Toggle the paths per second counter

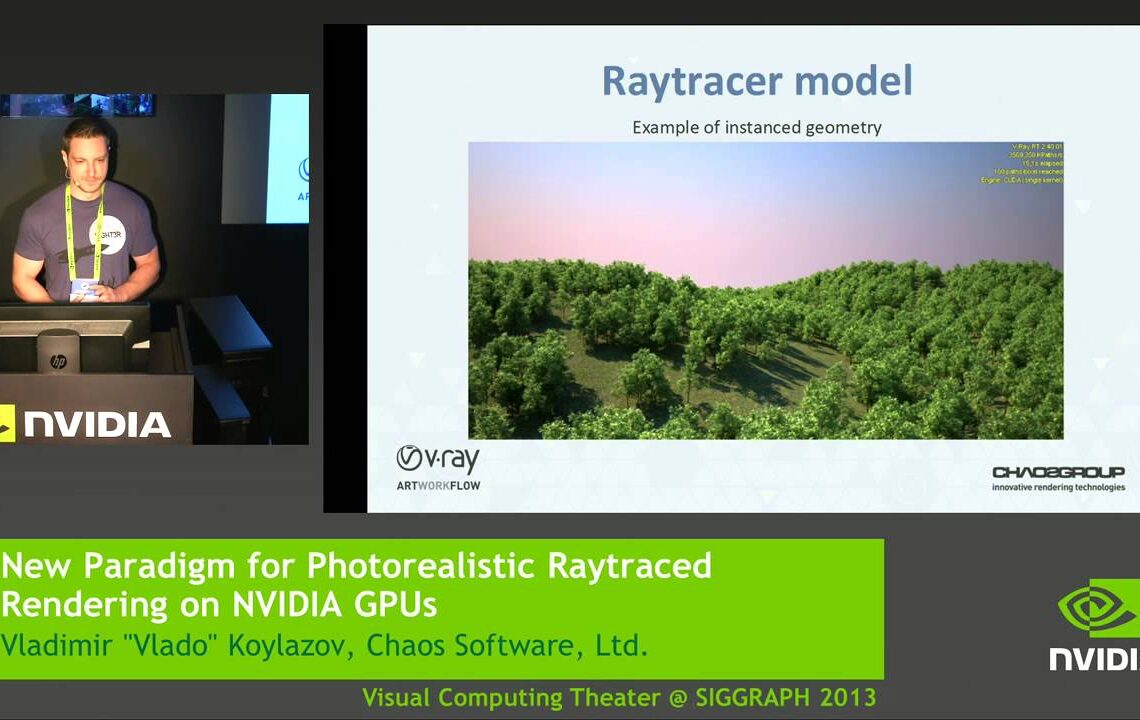1035,155
